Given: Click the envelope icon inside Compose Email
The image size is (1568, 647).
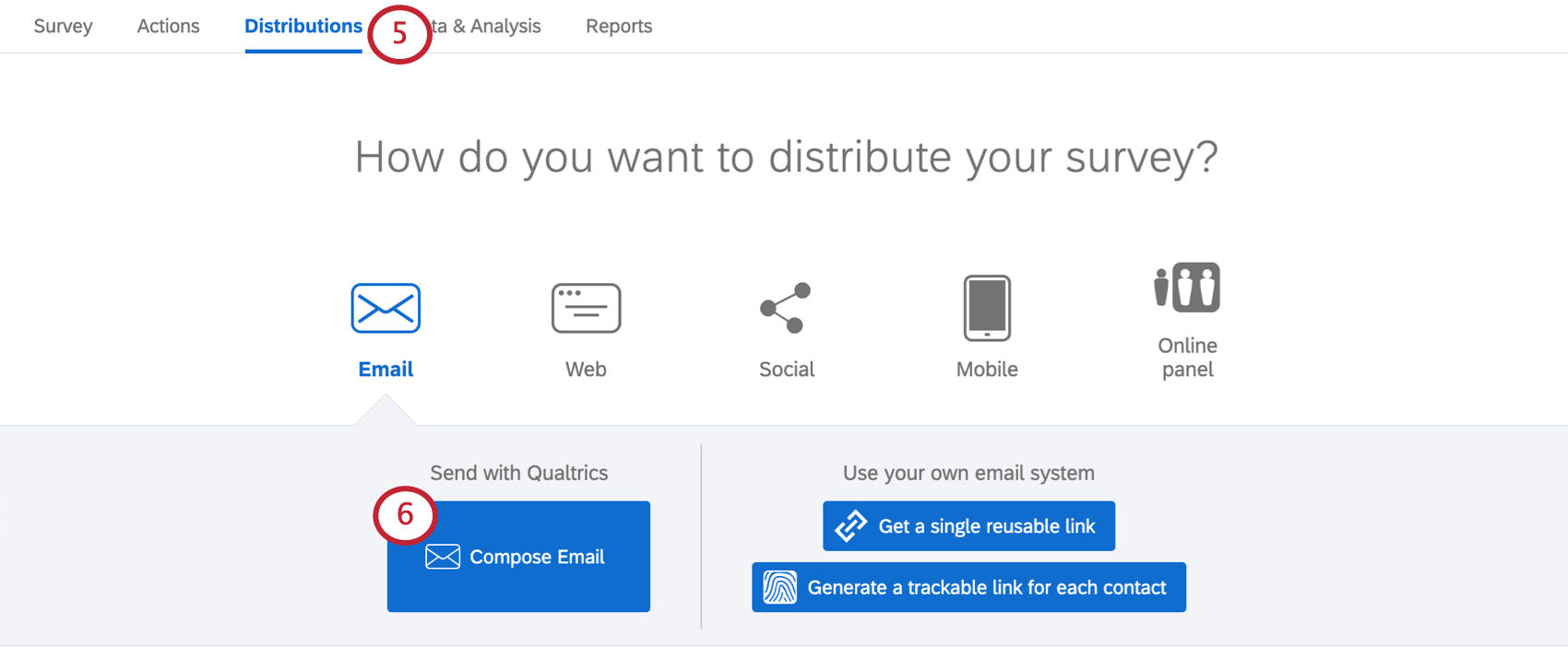Looking at the screenshot, I should tap(443, 557).
